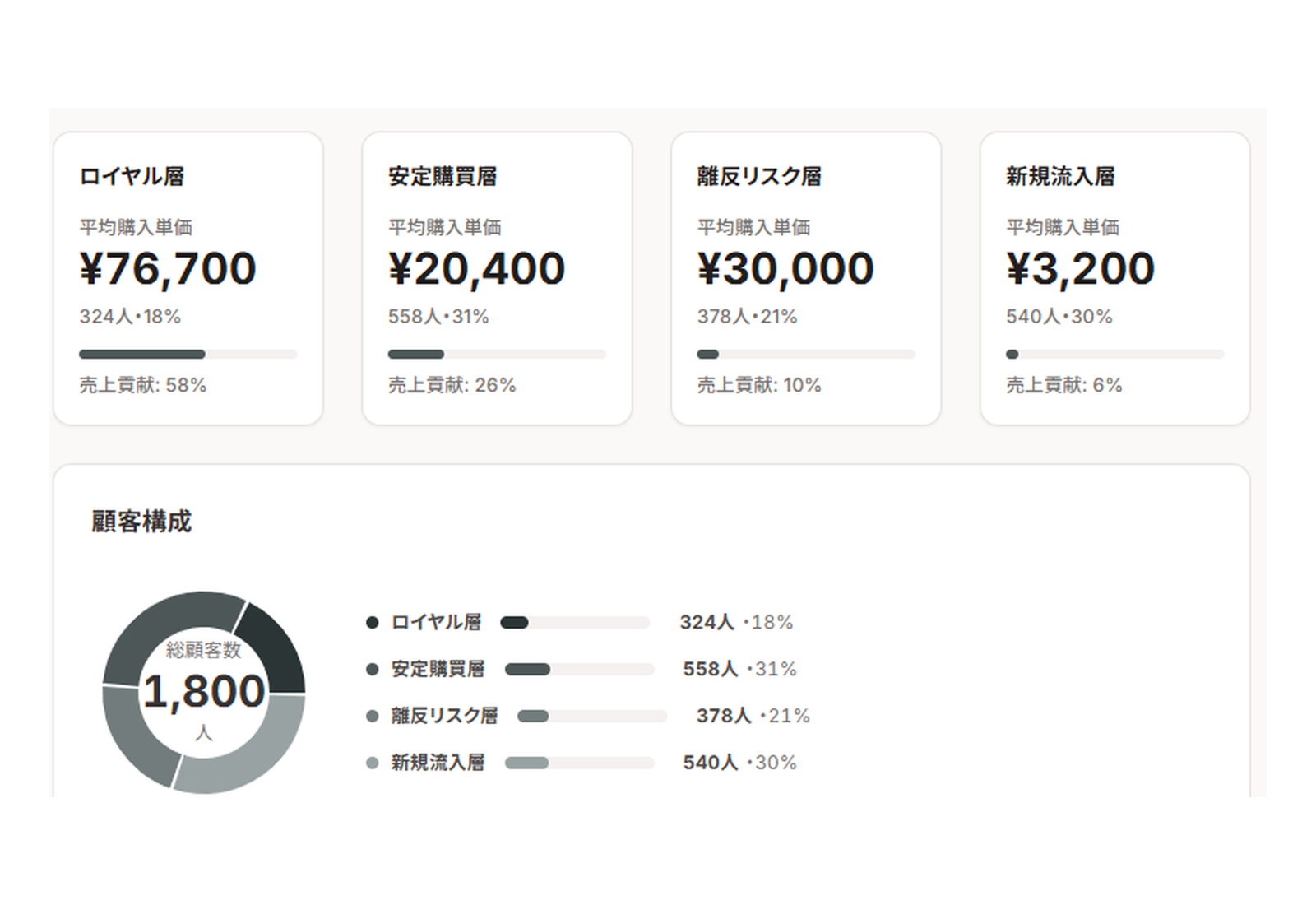The image size is (1316, 905).
Task: Click the 売上貢献: 26% progress bar
Action: (x=498, y=355)
